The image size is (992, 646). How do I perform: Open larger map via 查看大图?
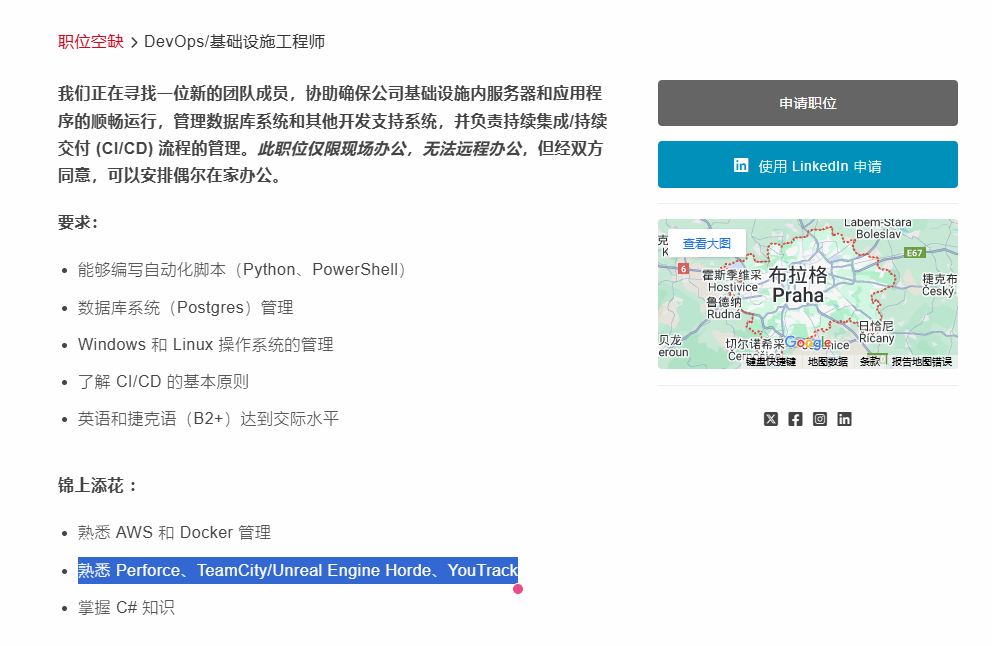pos(707,244)
